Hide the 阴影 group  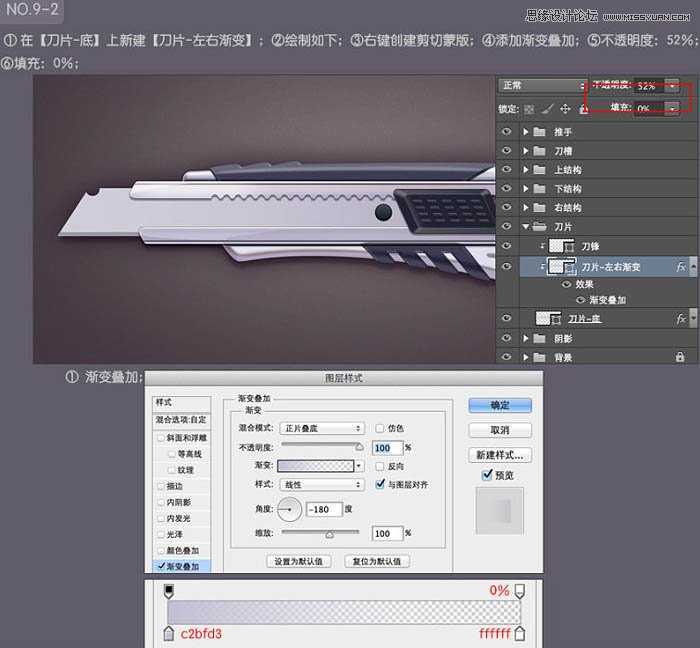pos(506,338)
